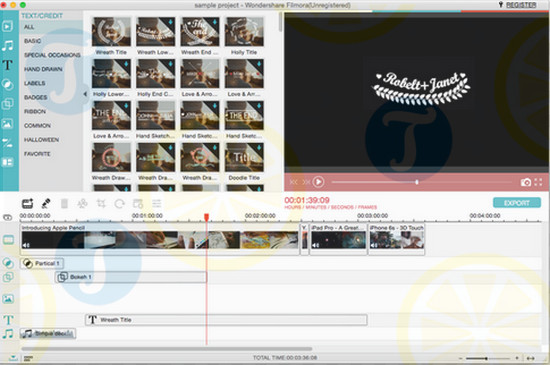Click the adjust settings sliders toolbar icon
Image resolution: width=550 pixels, height=365 pixels.
pos(156,203)
